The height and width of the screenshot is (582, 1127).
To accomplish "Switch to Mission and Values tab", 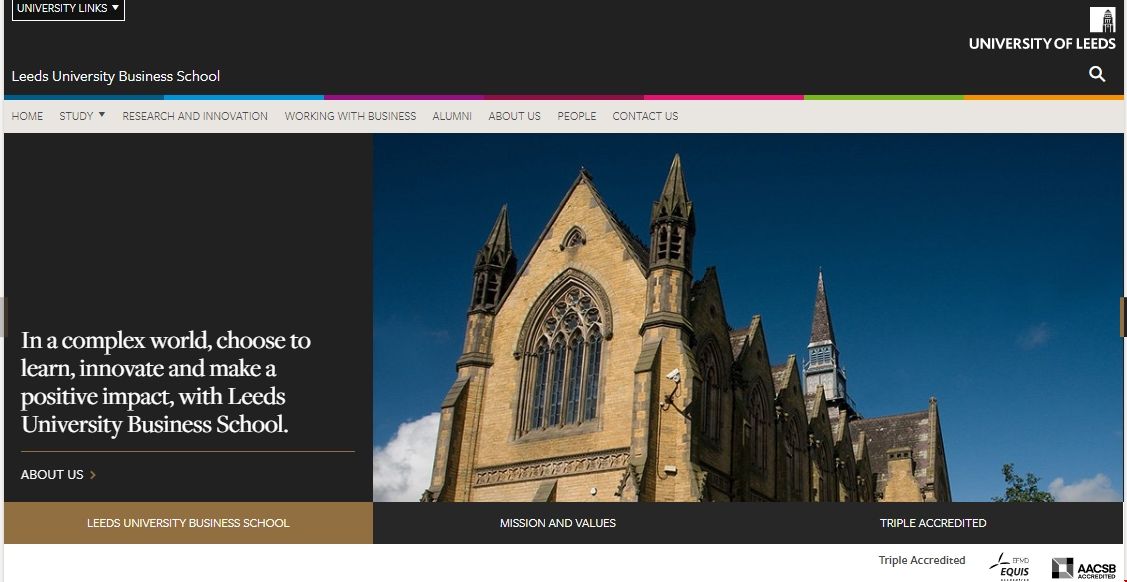I will pos(558,523).
